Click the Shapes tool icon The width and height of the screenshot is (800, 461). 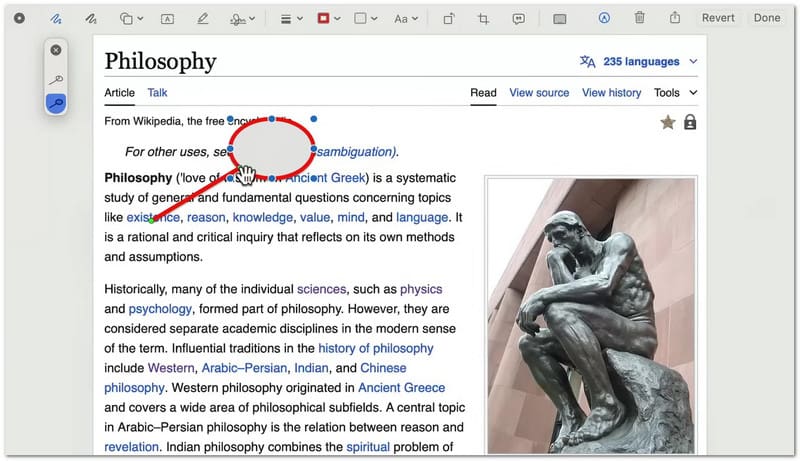pyautogui.click(x=126, y=19)
